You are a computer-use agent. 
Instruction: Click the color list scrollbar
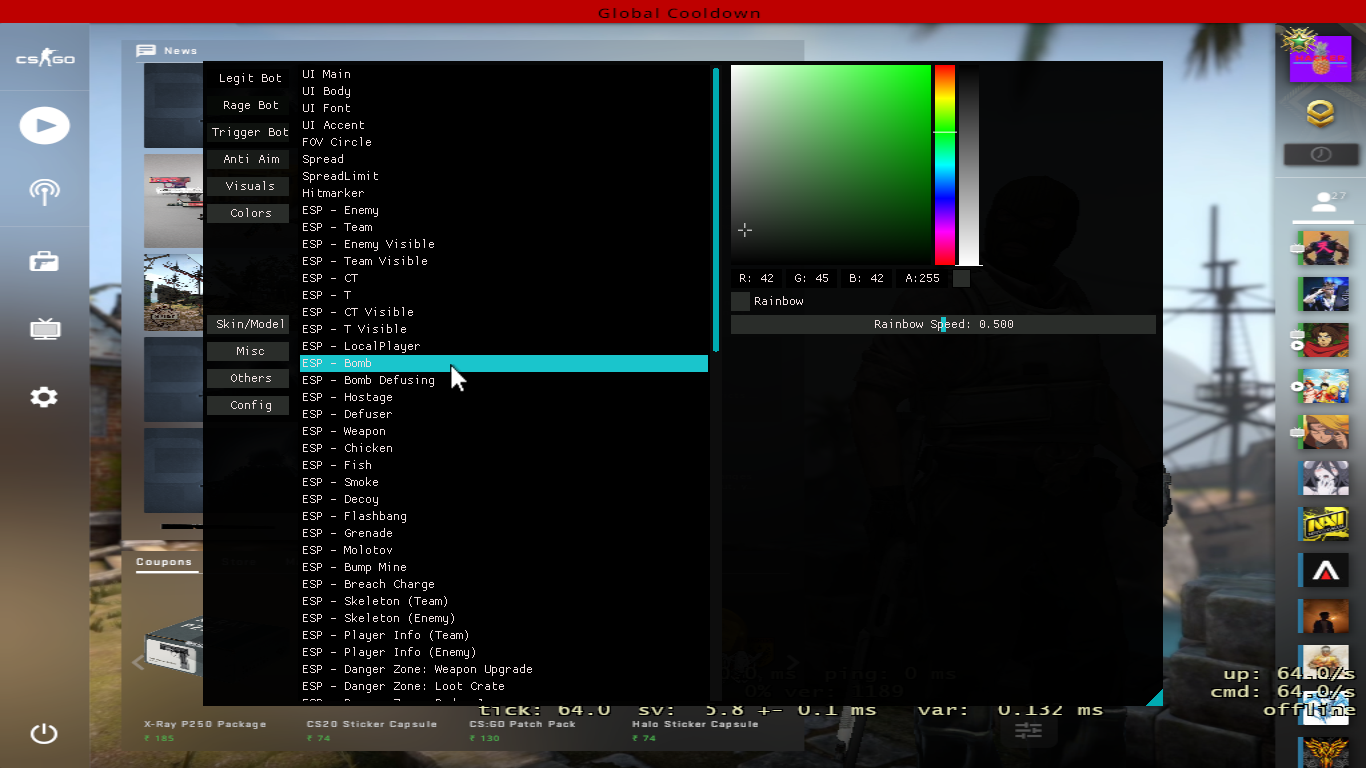(716, 210)
